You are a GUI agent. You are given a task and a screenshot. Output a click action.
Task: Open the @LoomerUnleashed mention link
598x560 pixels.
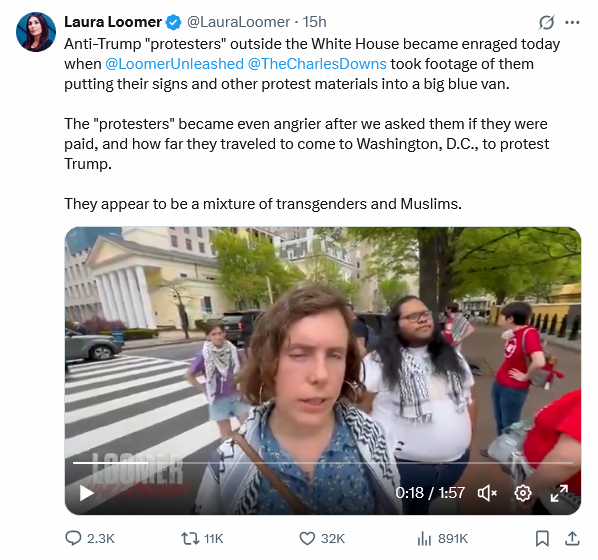pyautogui.click(x=174, y=64)
